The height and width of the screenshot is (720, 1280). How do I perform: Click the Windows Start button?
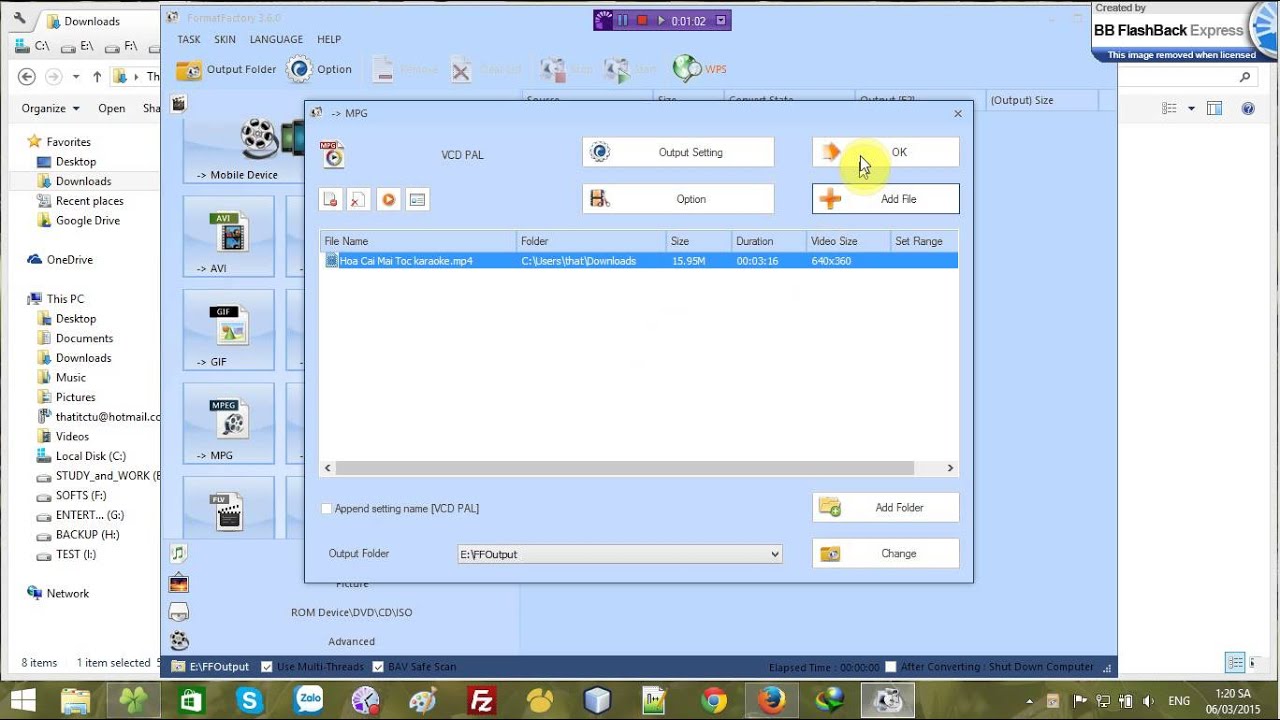pyautogui.click(x=22, y=699)
